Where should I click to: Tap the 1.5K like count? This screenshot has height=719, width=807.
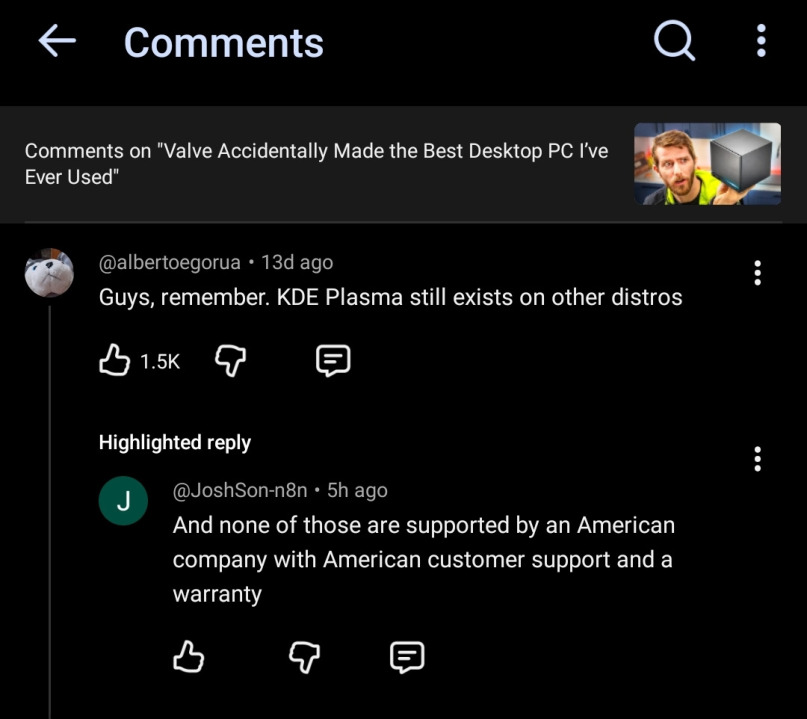point(160,362)
